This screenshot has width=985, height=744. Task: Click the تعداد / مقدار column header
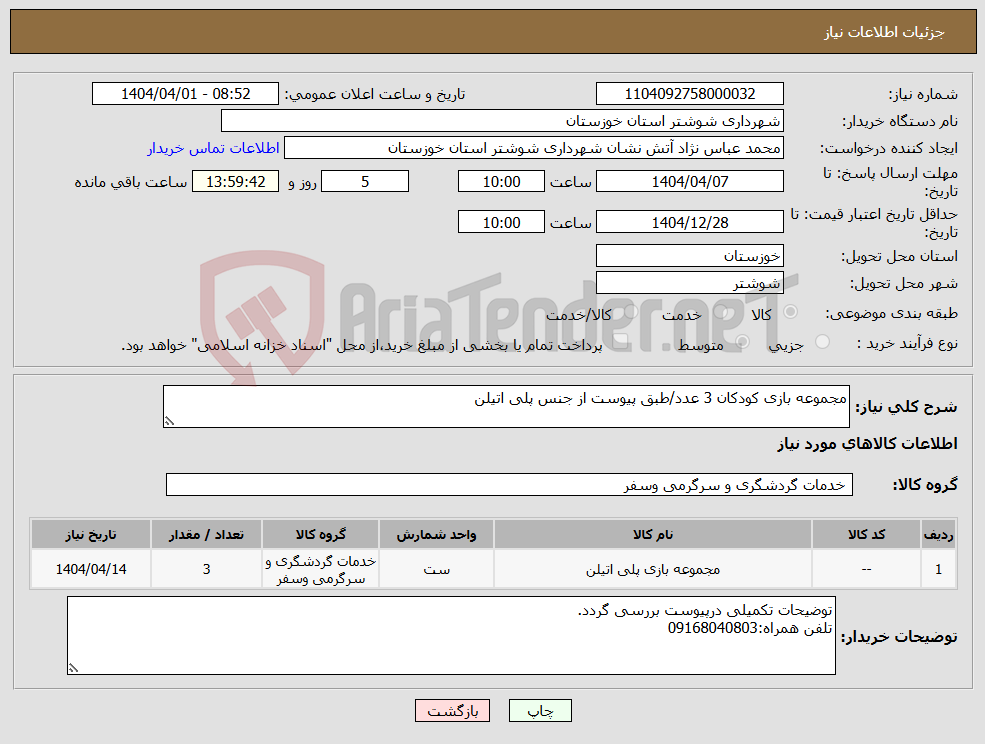coord(206,535)
